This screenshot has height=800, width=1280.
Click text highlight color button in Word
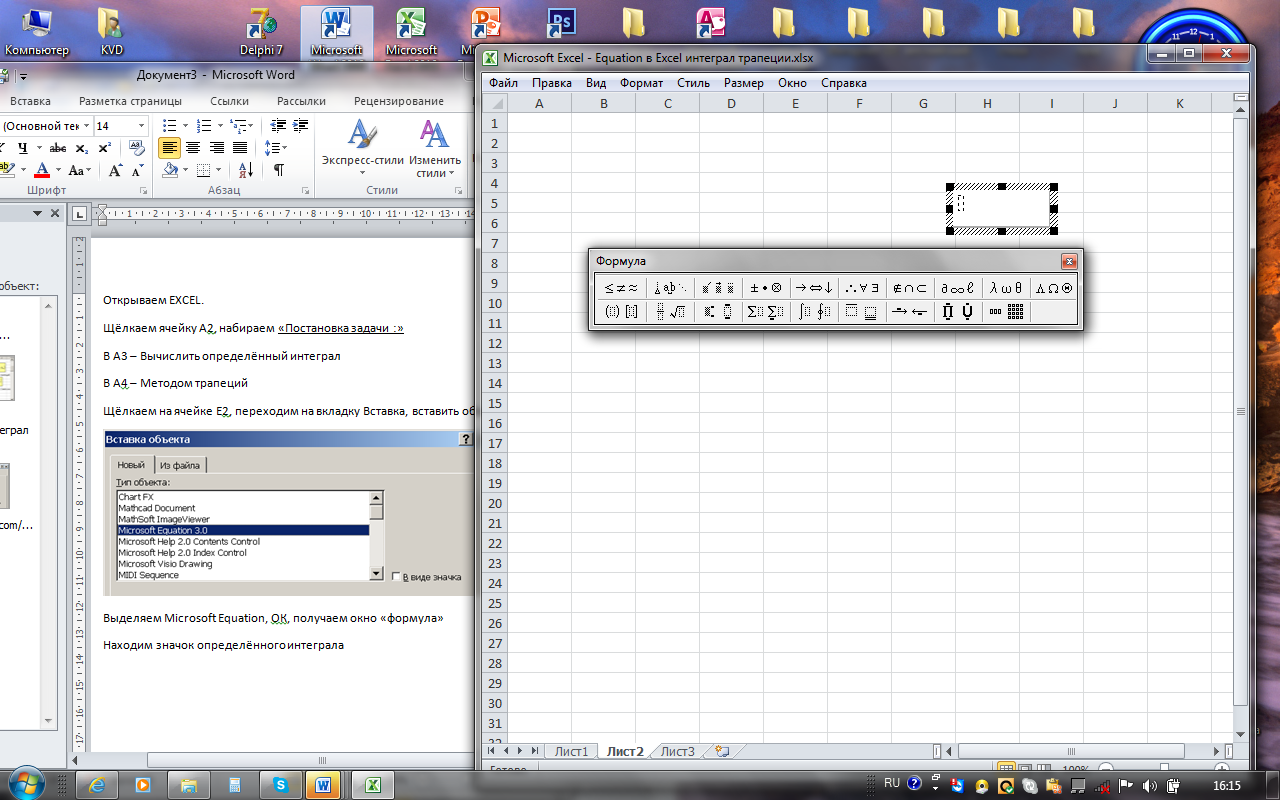coord(7,170)
